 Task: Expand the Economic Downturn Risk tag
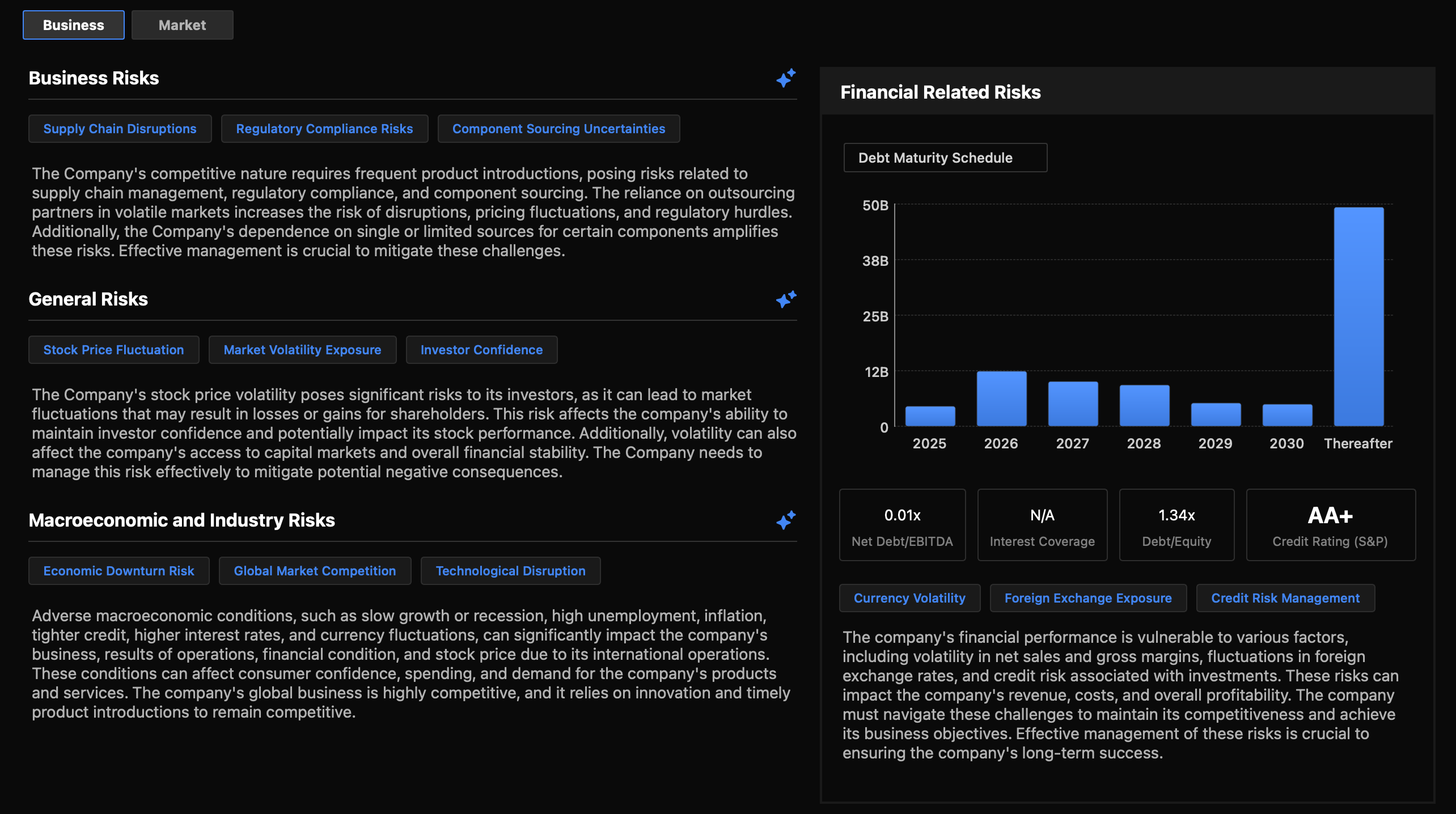[118, 571]
